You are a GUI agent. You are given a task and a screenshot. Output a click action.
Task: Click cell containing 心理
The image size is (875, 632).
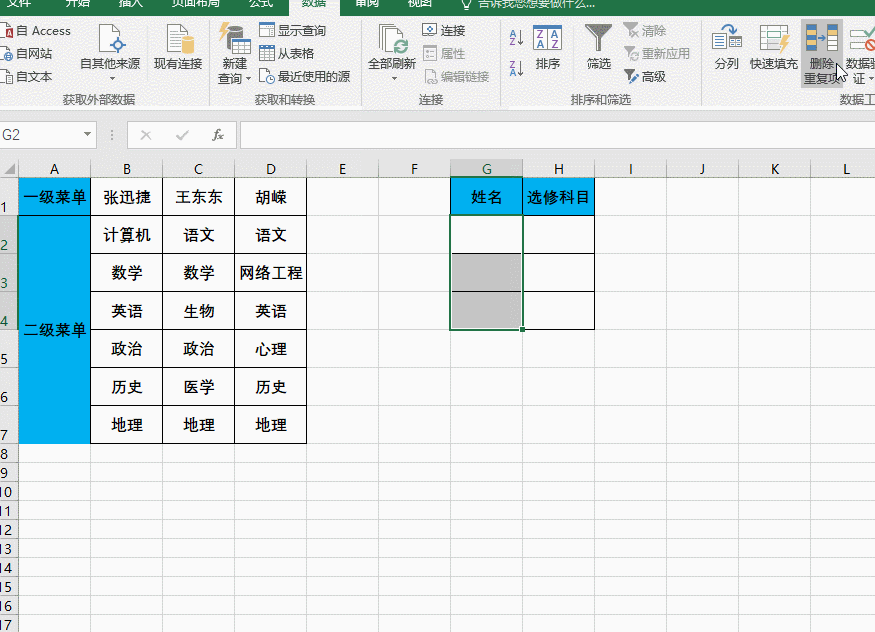(271, 349)
